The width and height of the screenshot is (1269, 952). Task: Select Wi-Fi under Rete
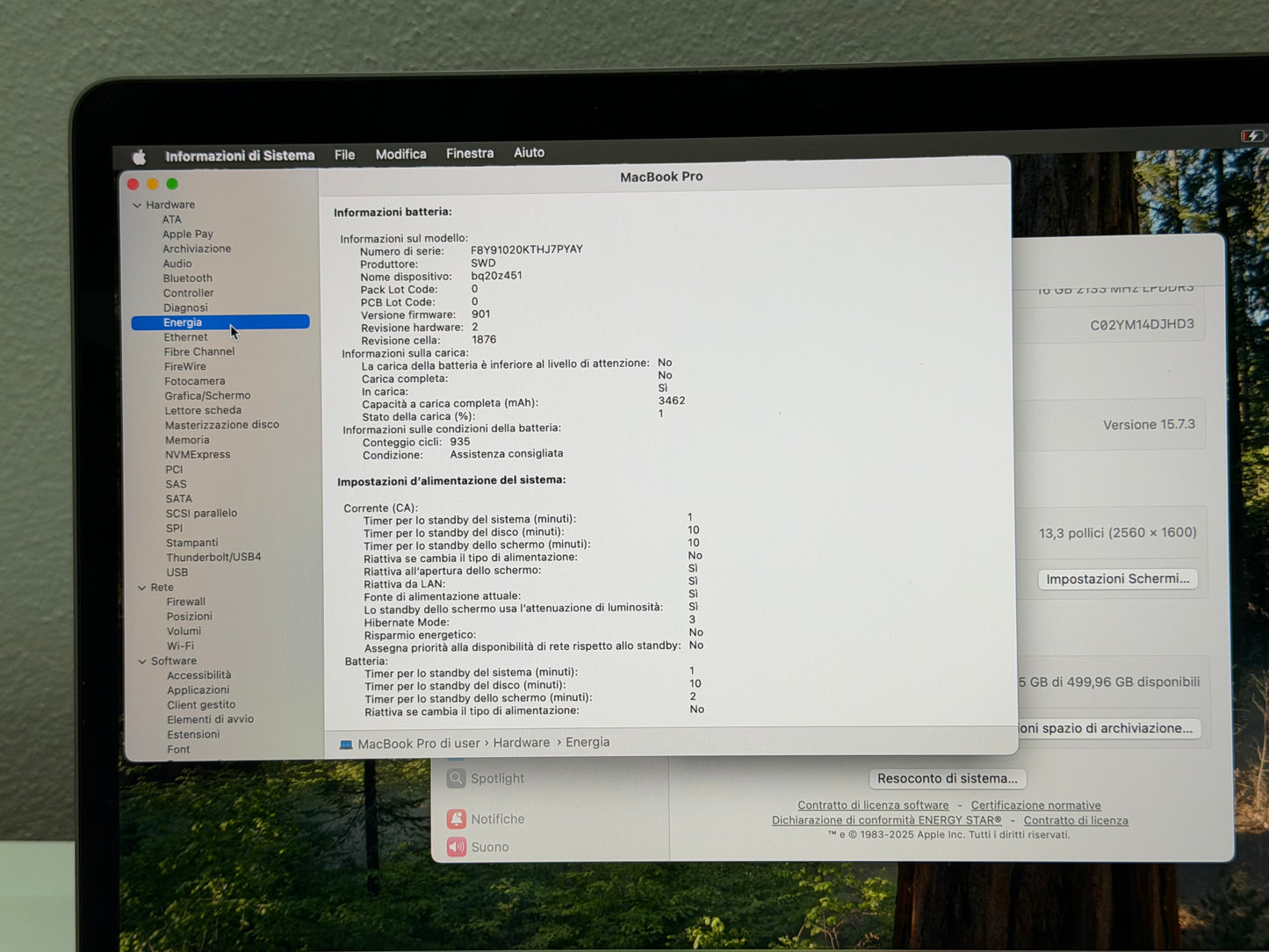pos(180,646)
